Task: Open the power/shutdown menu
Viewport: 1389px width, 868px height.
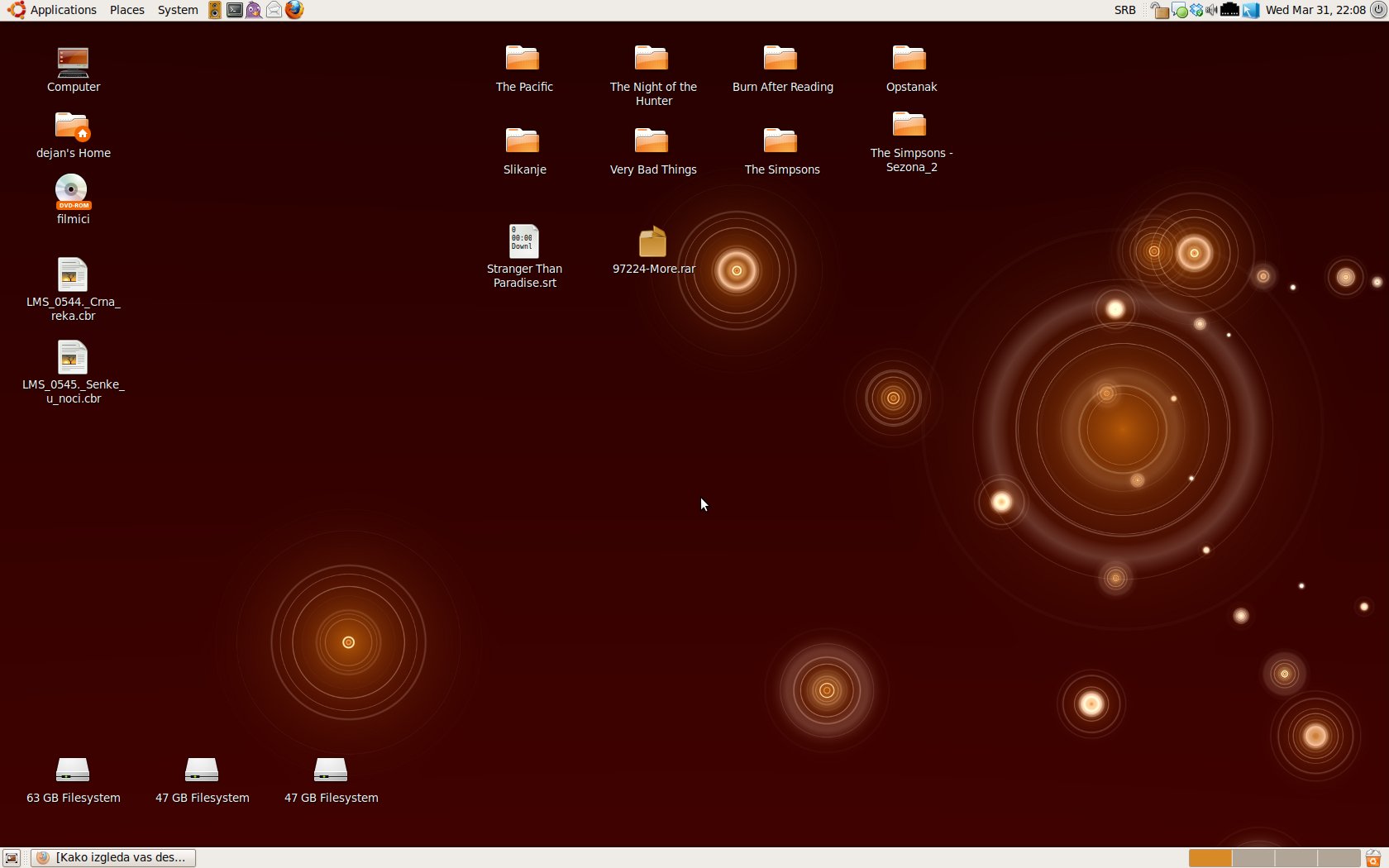Action: point(1377,10)
